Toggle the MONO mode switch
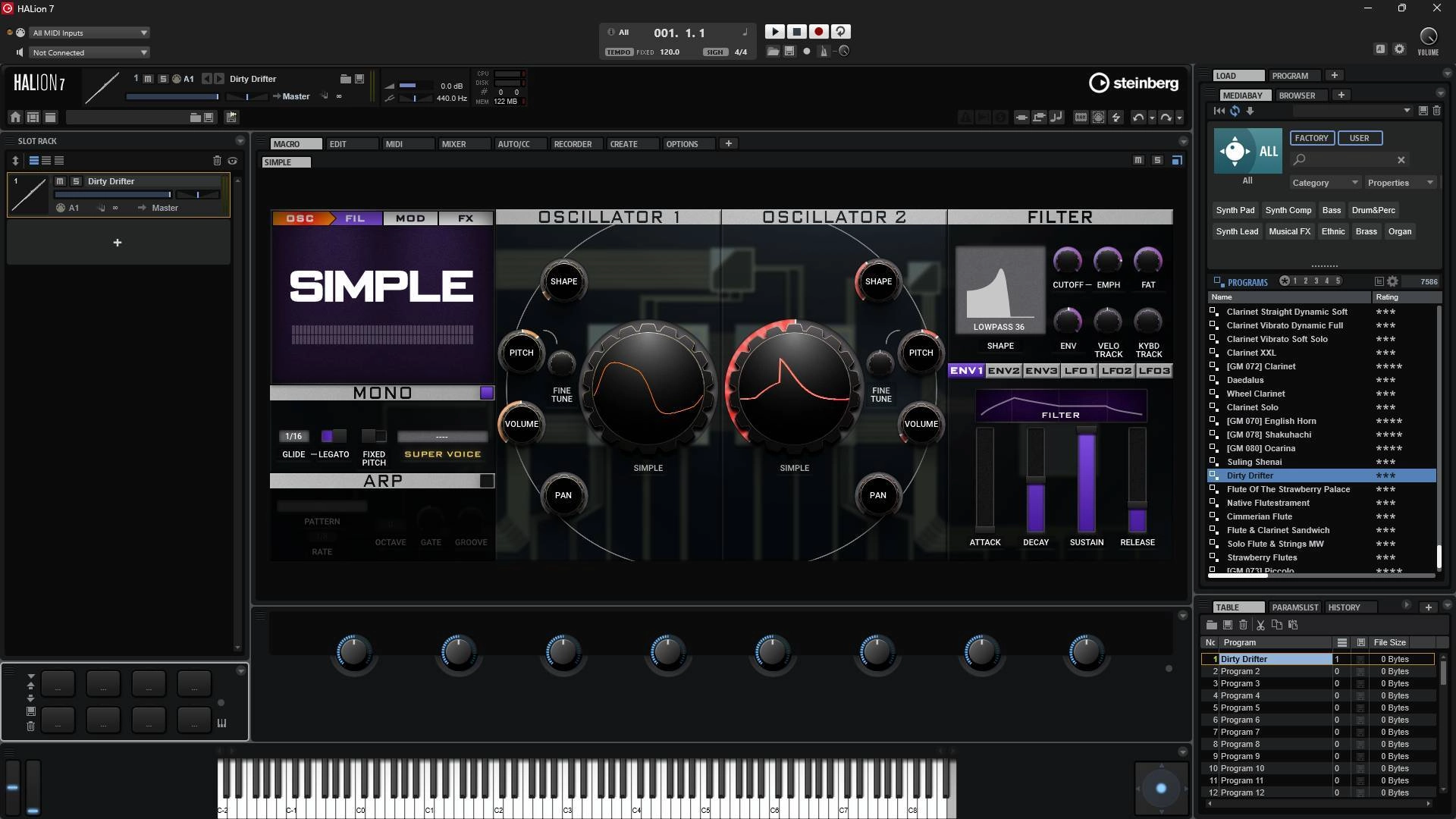The height and width of the screenshot is (819, 1456). click(487, 393)
